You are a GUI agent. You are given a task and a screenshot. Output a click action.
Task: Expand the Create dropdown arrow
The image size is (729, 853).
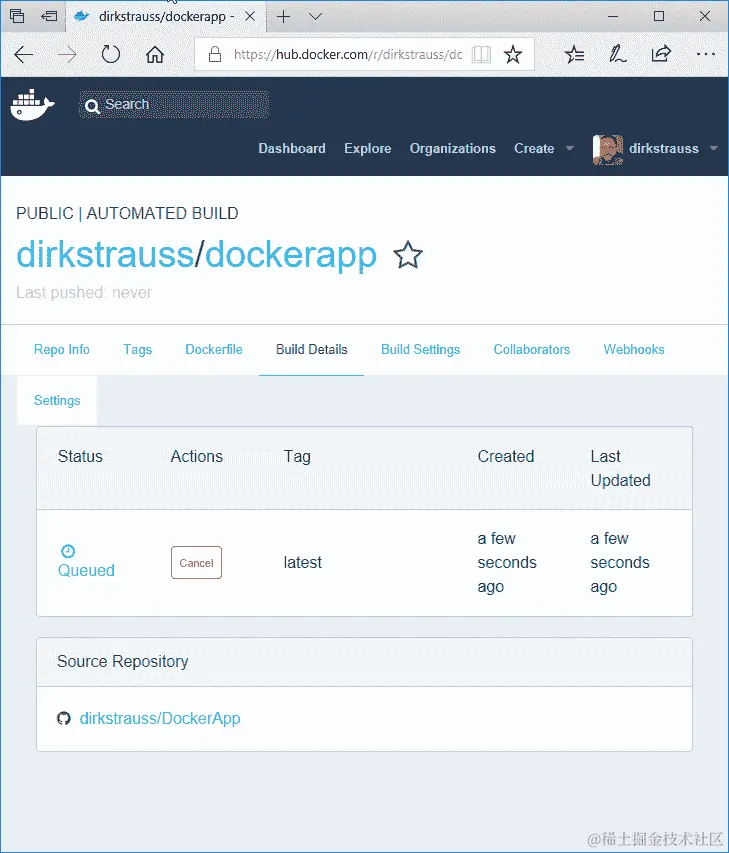tap(570, 148)
